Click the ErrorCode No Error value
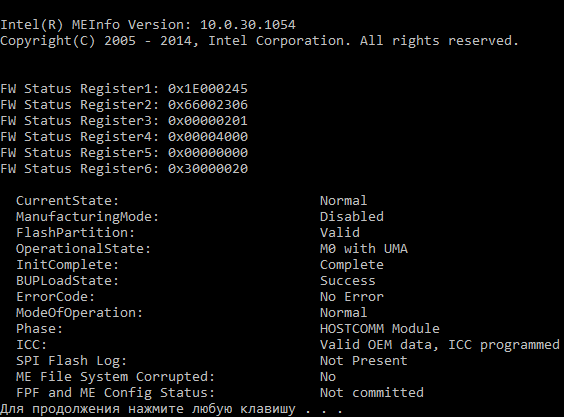 (x=352, y=297)
